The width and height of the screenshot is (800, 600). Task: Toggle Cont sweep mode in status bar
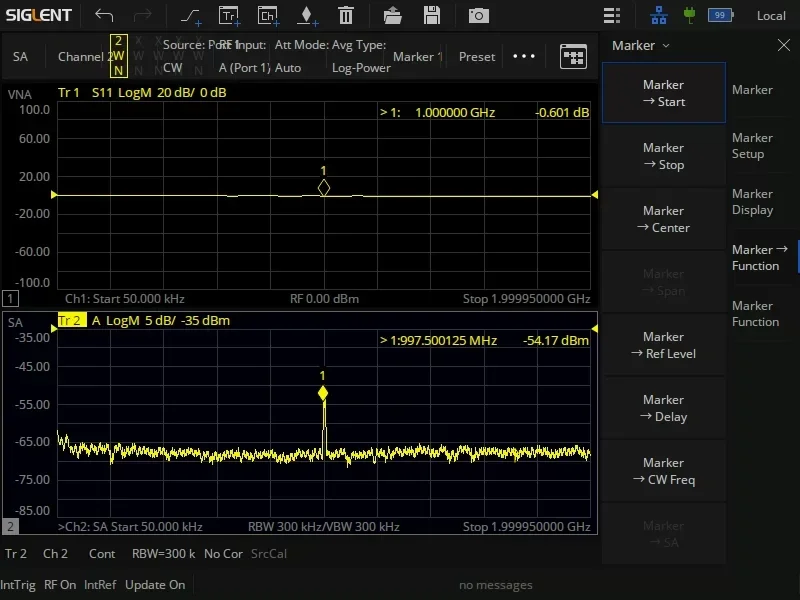[102, 554]
